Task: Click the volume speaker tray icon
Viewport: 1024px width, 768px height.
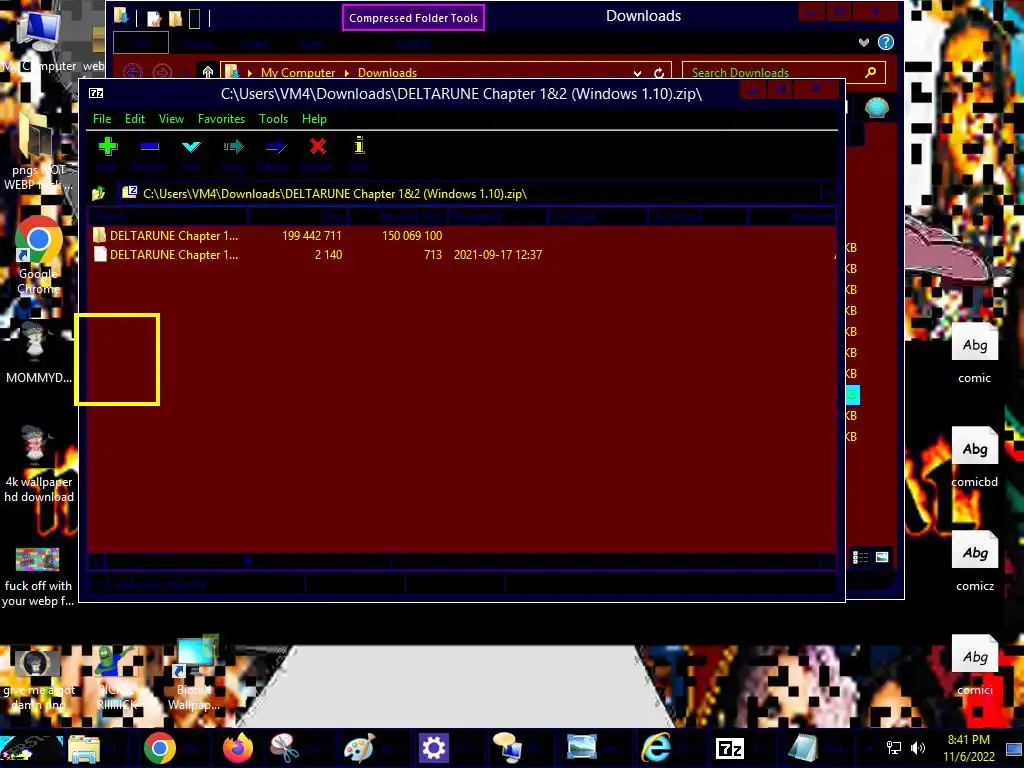Action: tap(918, 748)
